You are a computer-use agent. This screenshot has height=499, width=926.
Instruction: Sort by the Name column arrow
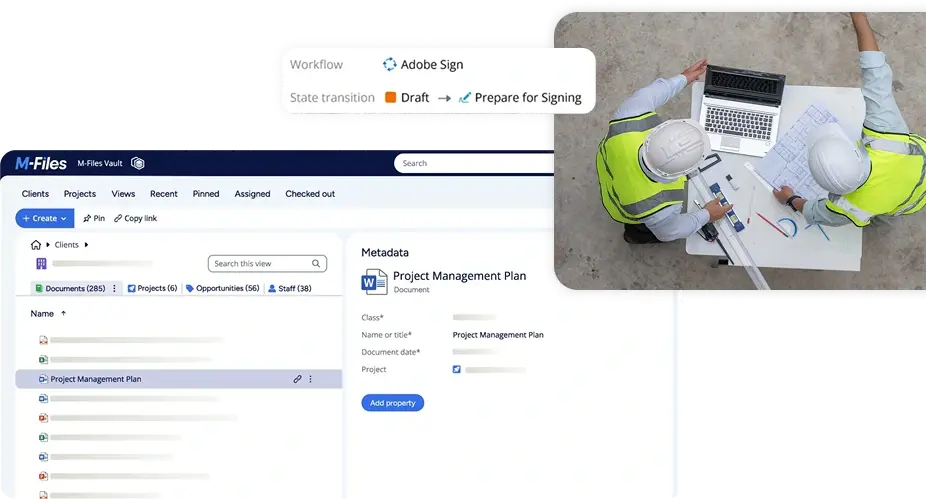[x=63, y=314]
